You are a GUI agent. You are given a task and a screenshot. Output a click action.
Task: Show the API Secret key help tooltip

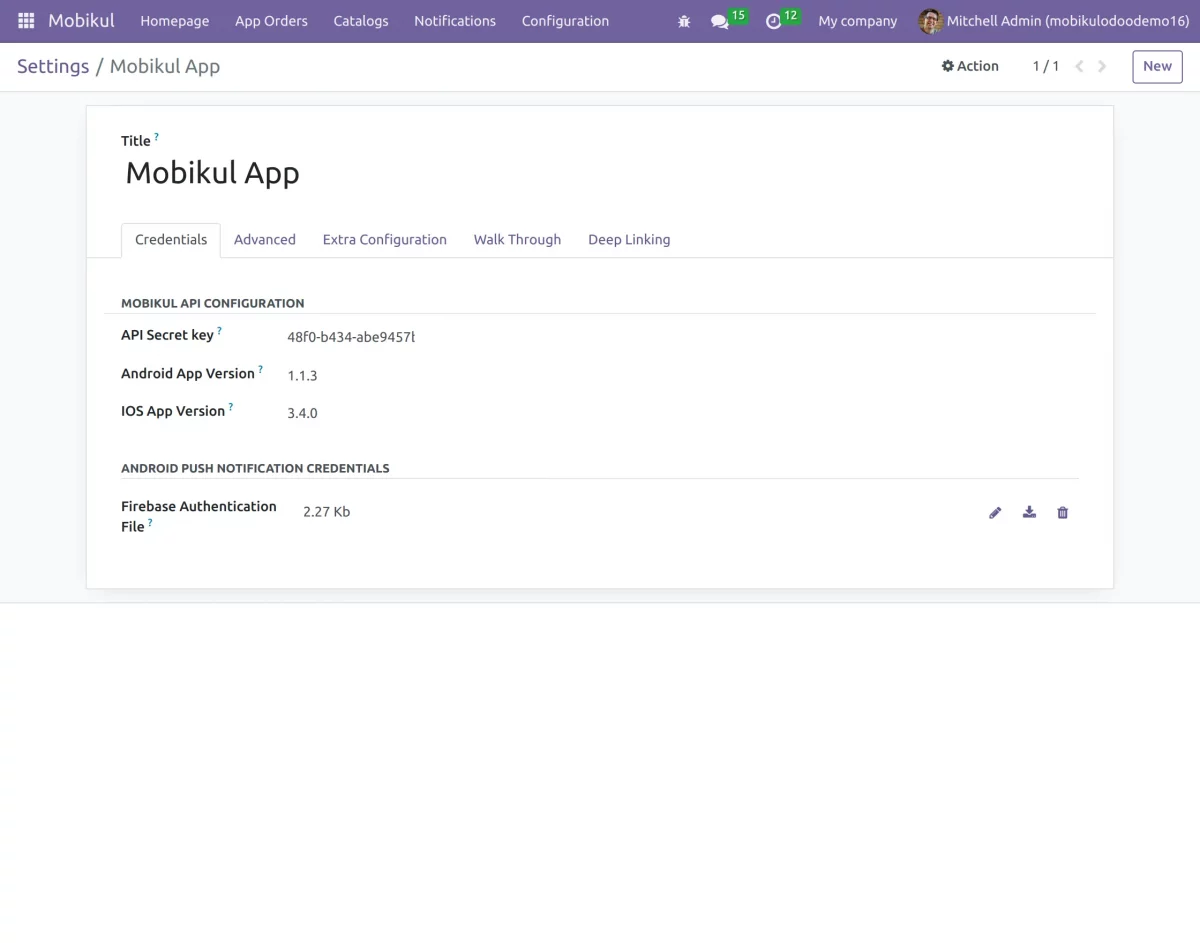click(219, 328)
